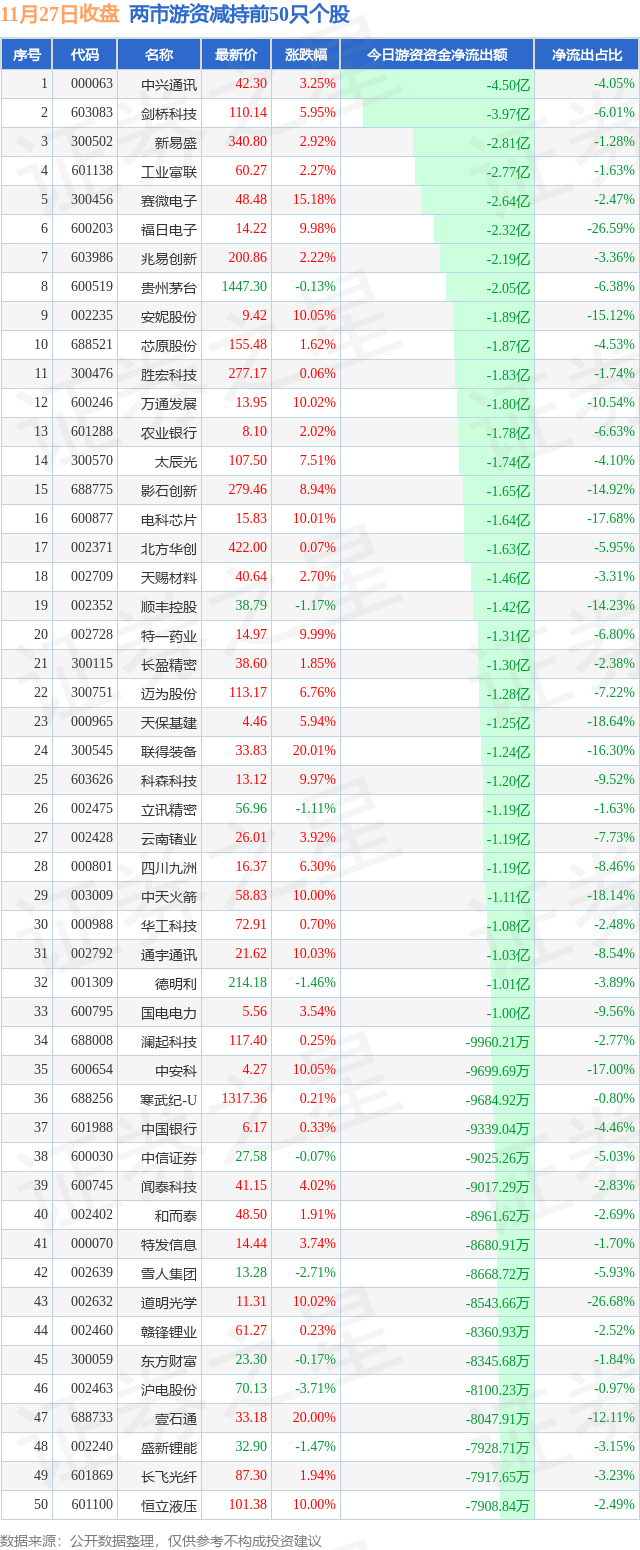Click stock name 德明利
The height and width of the screenshot is (1550, 640).
coord(176,983)
